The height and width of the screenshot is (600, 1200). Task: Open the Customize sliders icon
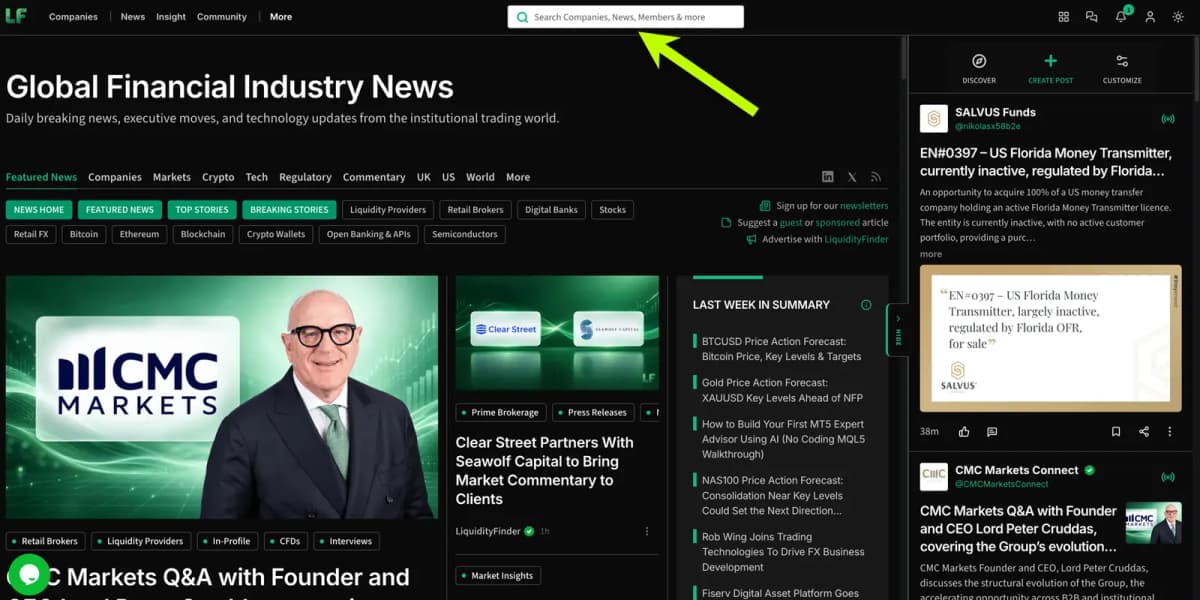pyautogui.click(x=1122, y=61)
